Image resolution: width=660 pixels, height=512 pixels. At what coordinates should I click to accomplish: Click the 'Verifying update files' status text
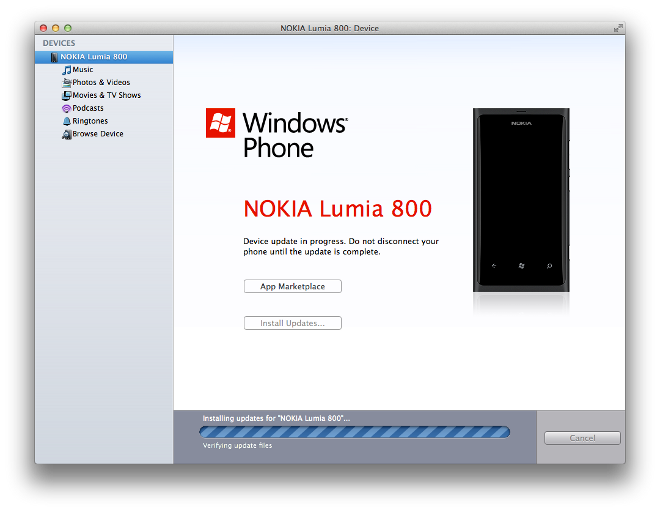point(237,445)
